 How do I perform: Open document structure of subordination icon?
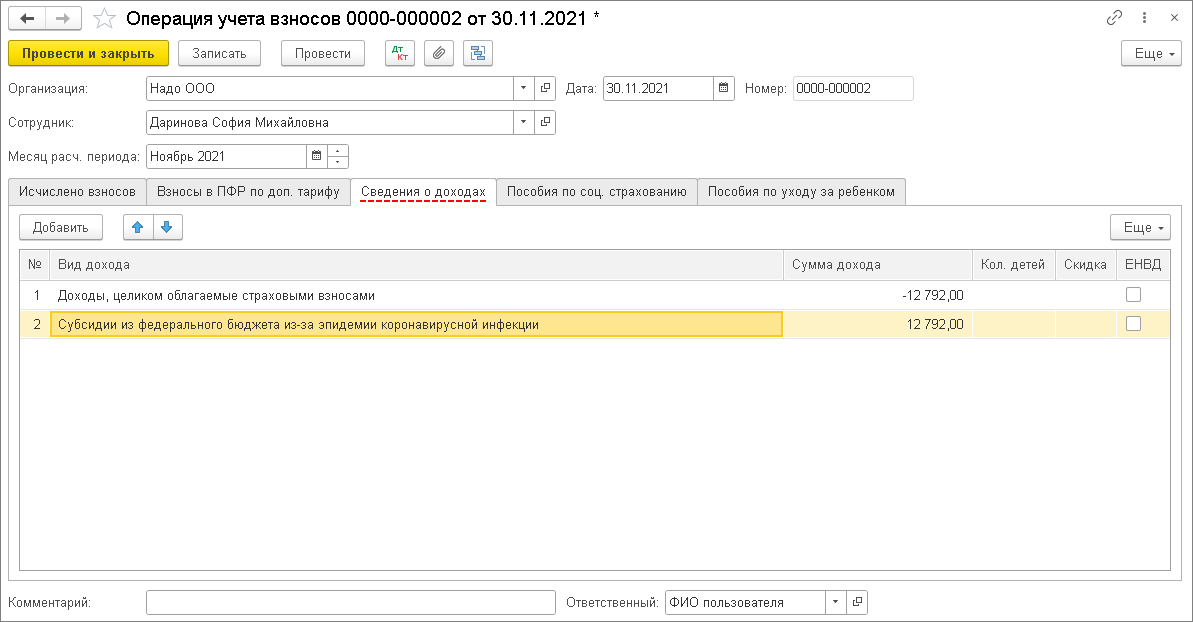(478, 53)
